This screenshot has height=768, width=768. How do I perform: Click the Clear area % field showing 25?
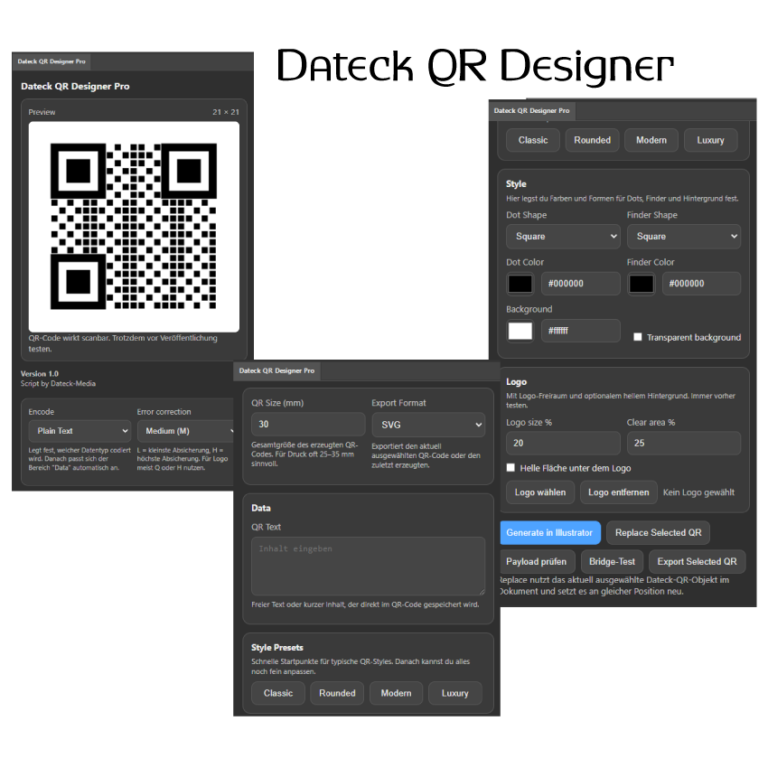point(684,443)
